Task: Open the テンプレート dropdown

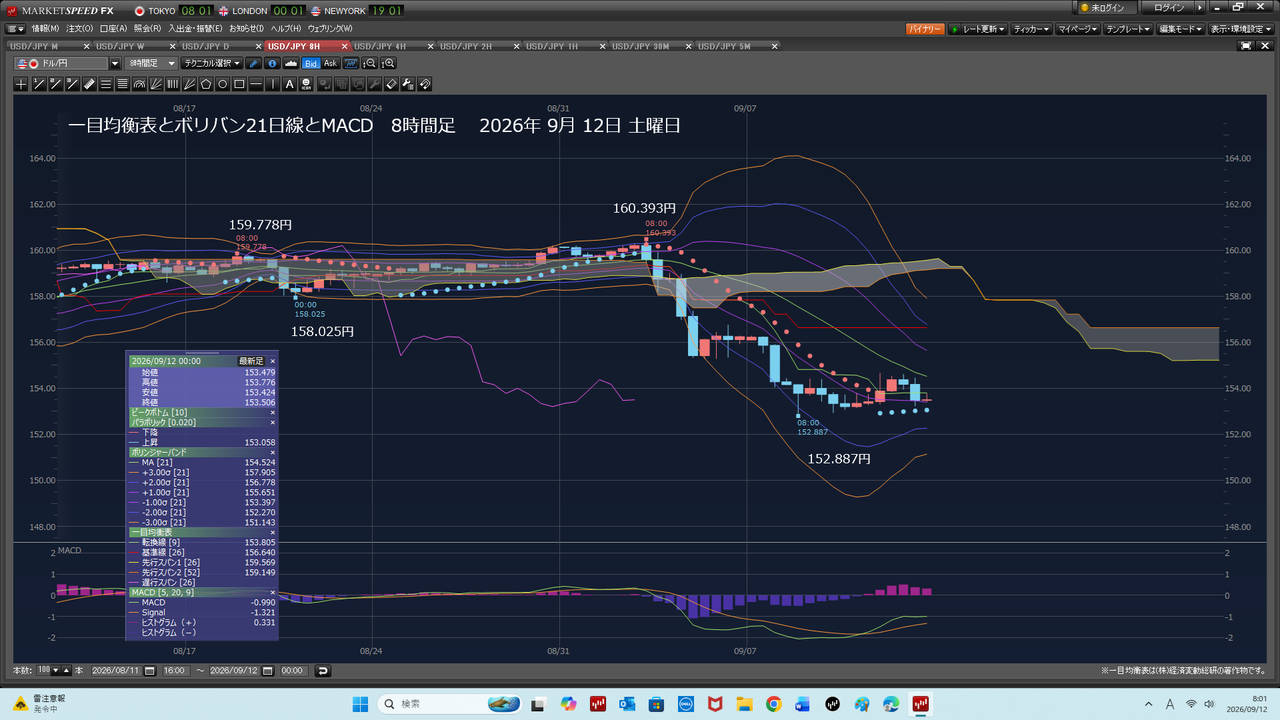Action: [x=1129, y=29]
